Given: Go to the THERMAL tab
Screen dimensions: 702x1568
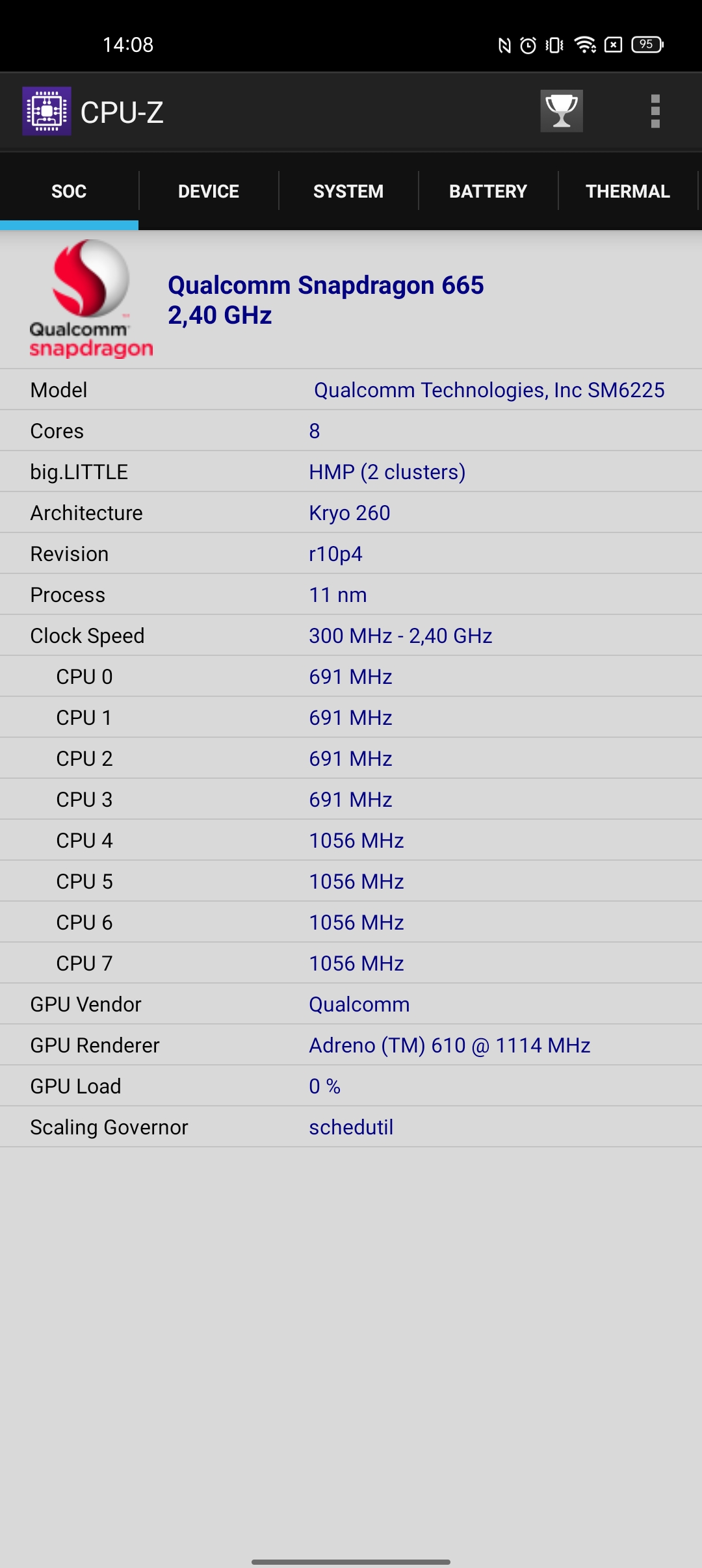Looking at the screenshot, I should (x=627, y=191).
